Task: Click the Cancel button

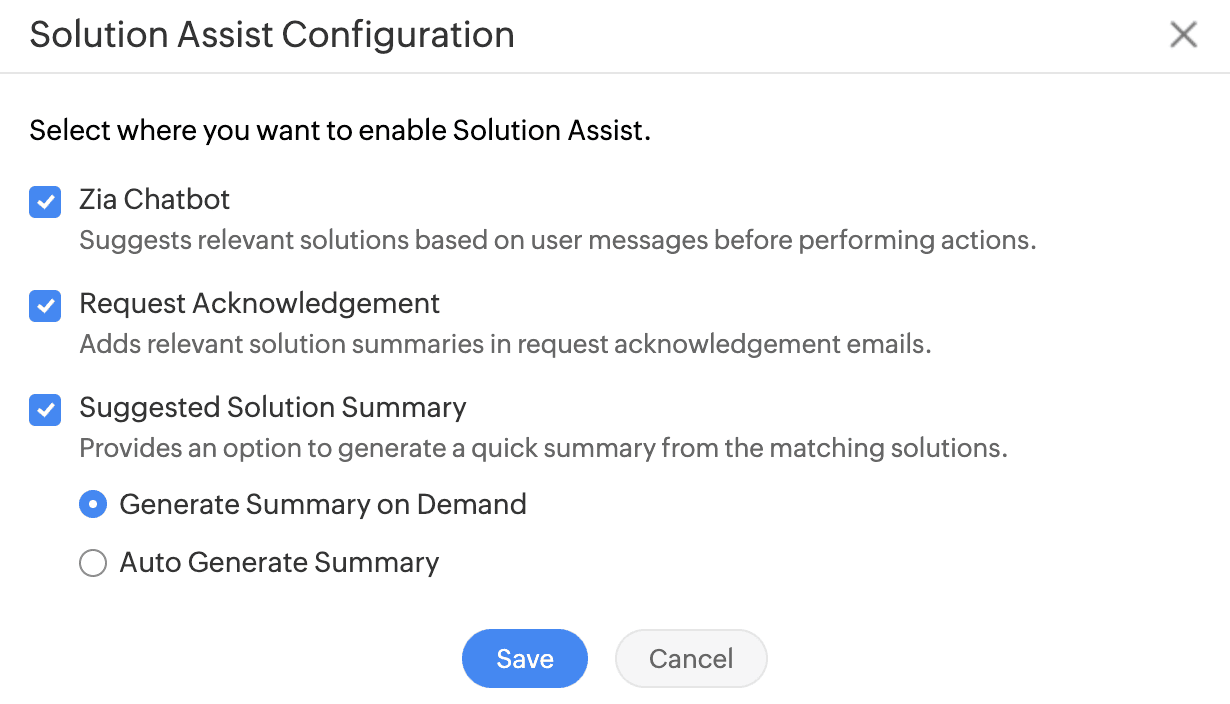Action: 691,658
